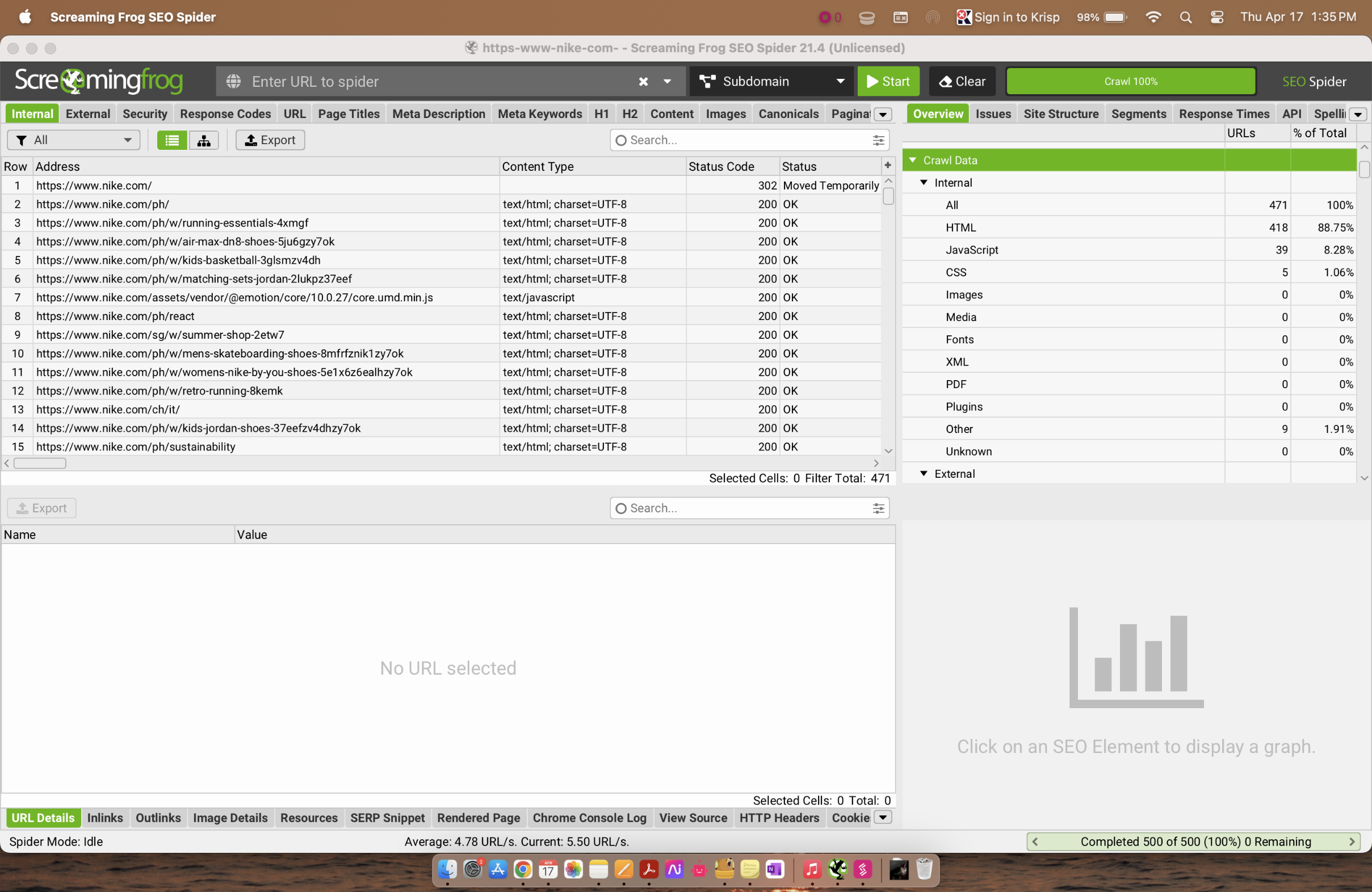Screen dimensions: 1372x892
Task: Open the Inlinks bottom tab
Action: [105, 818]
